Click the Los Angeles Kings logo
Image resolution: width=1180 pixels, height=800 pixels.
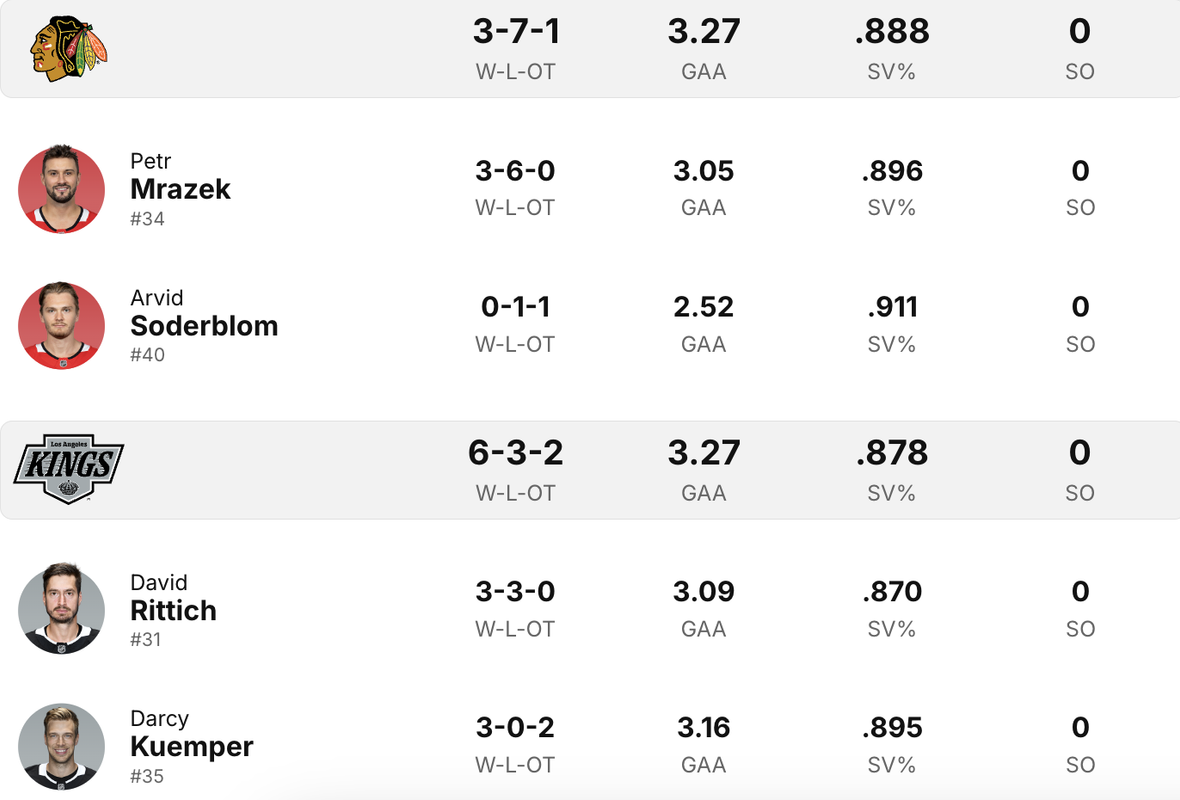(68, 468)
